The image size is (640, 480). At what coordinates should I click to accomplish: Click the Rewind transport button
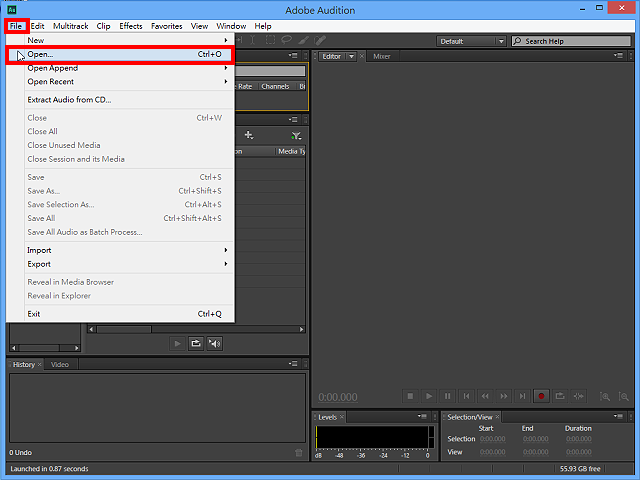[485, 396]
